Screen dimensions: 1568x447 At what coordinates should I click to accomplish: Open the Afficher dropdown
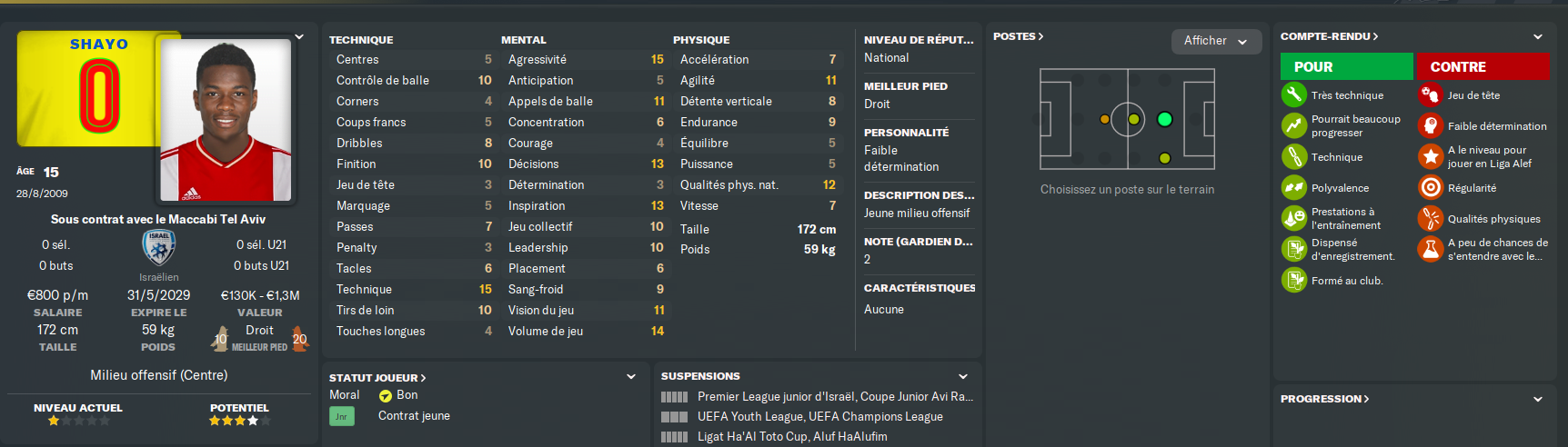click(1215, 41)
